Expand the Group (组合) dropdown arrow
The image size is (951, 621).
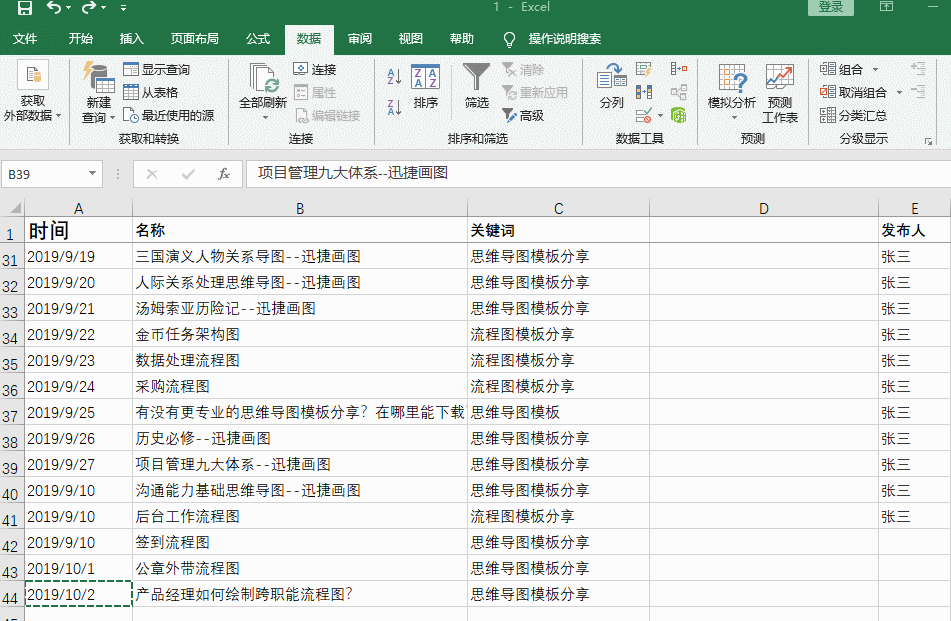coord(875,70)
